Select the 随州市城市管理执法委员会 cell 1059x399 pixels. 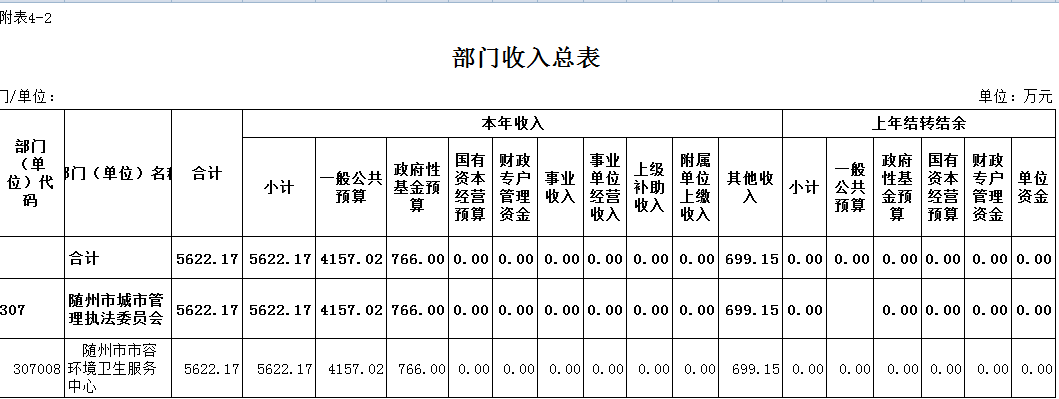[118, 310]
